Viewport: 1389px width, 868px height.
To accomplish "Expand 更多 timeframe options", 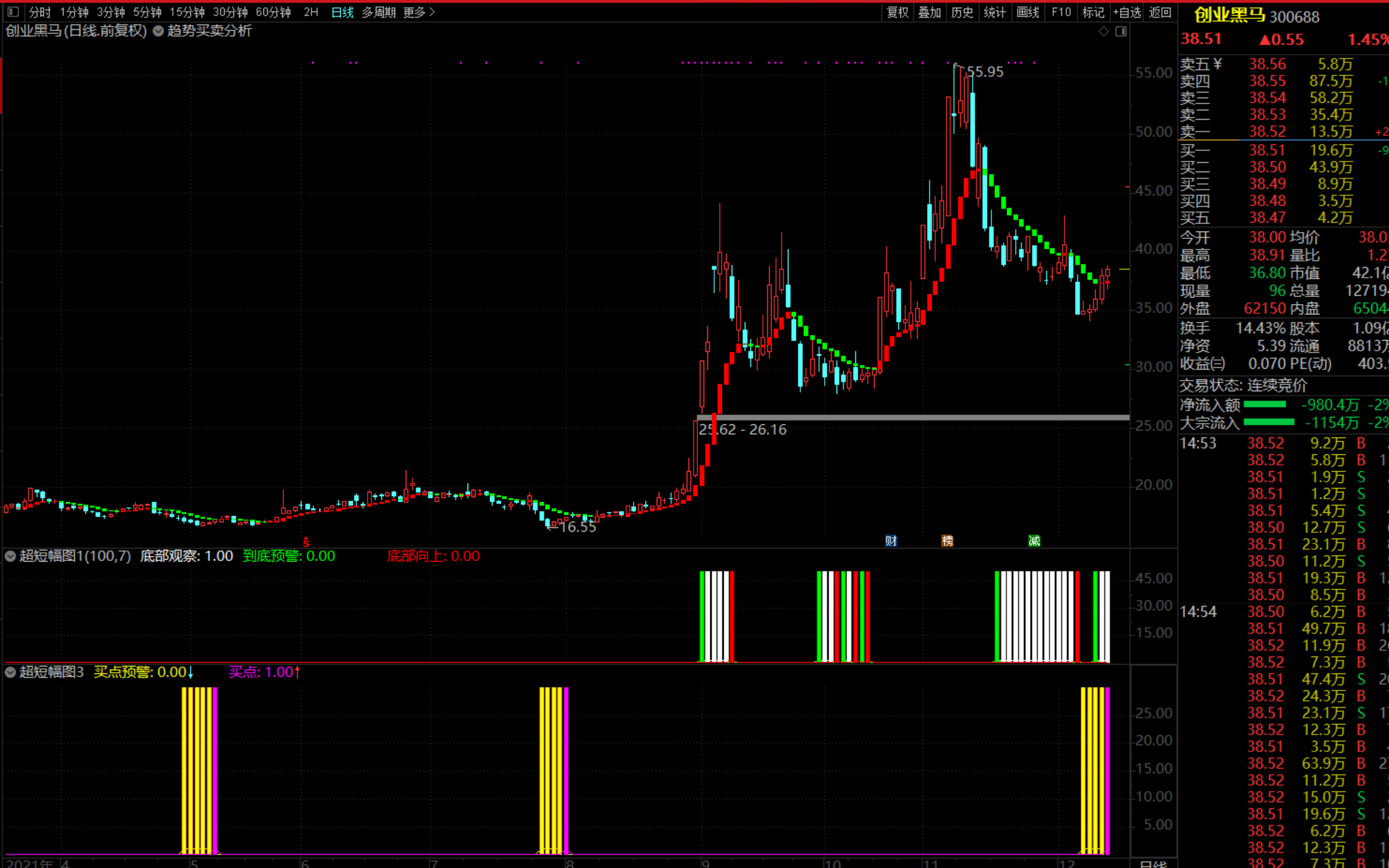I will pos(419,12).
